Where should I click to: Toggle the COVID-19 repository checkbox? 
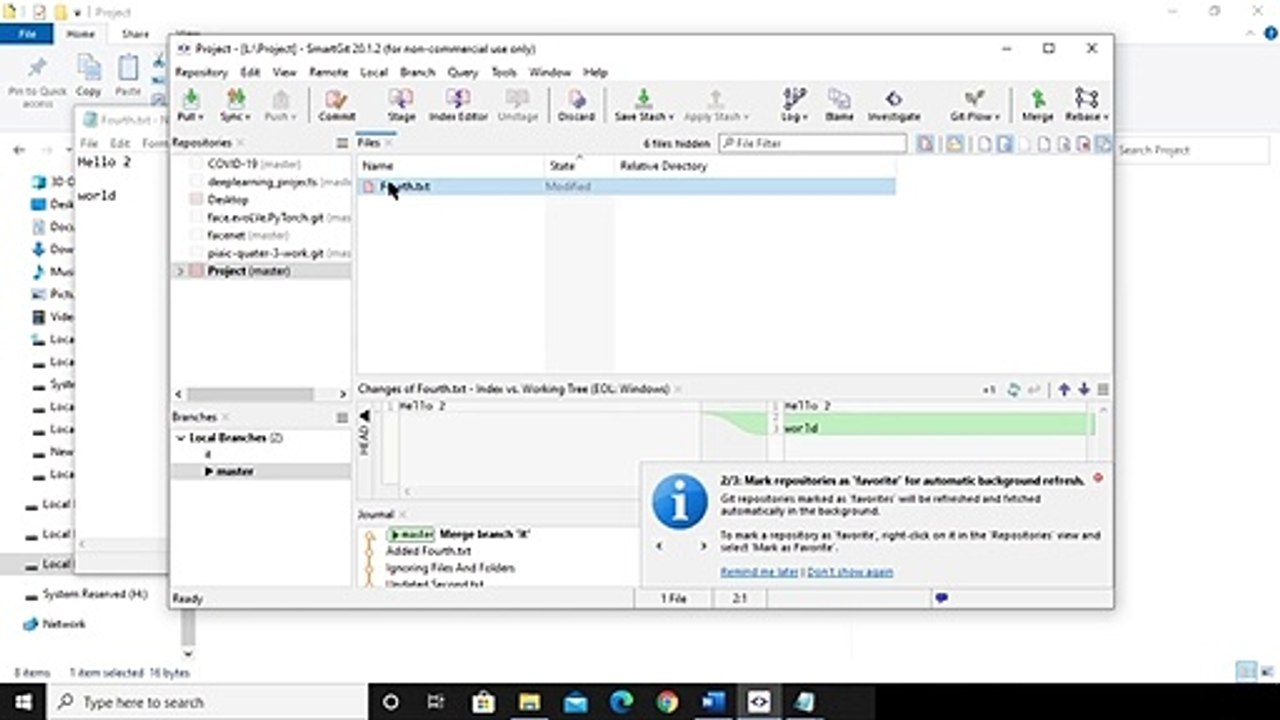pyautogui.click(x=197, y=164)
